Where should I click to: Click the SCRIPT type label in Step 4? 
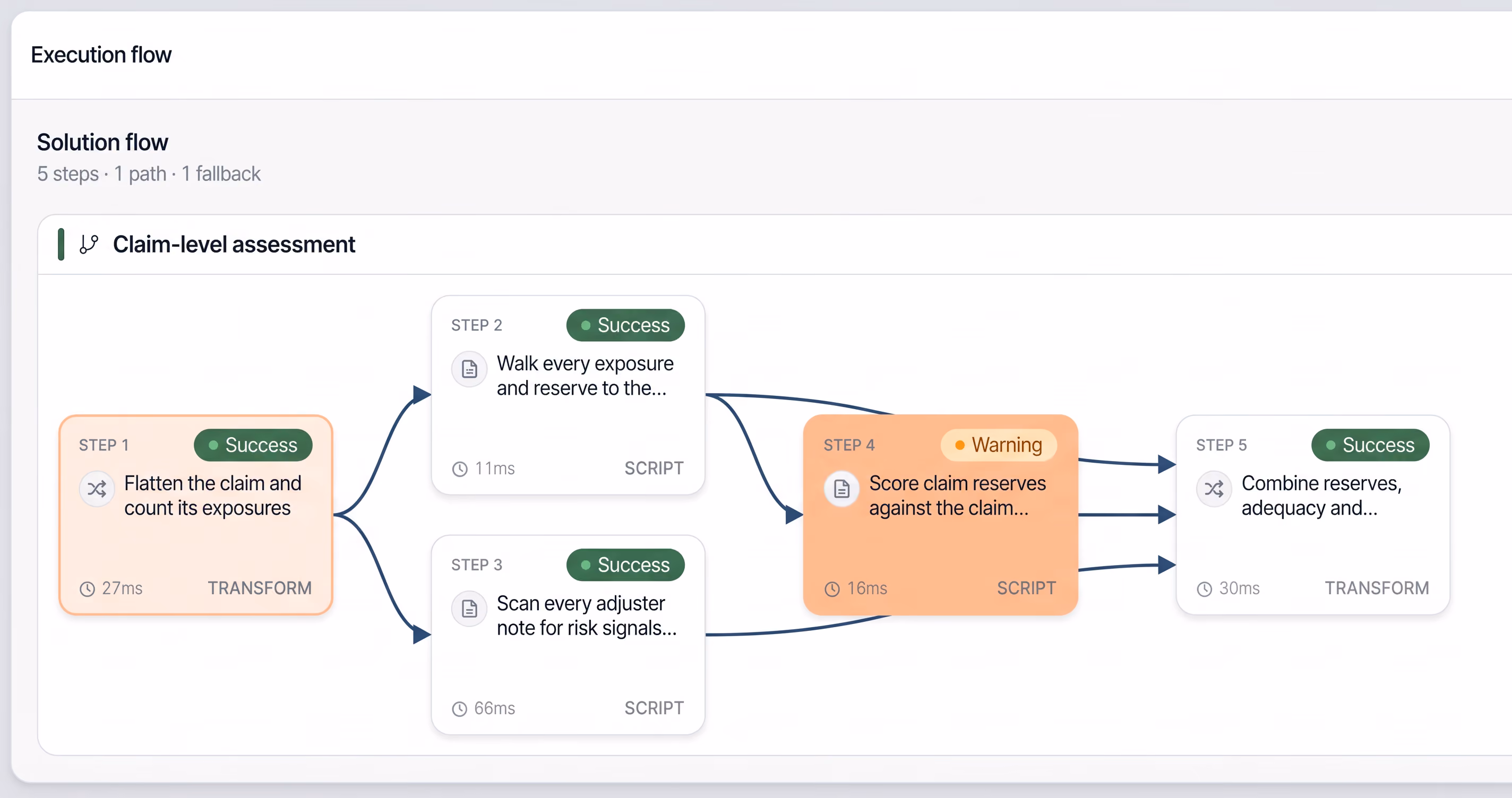[x=1027, y=588]
